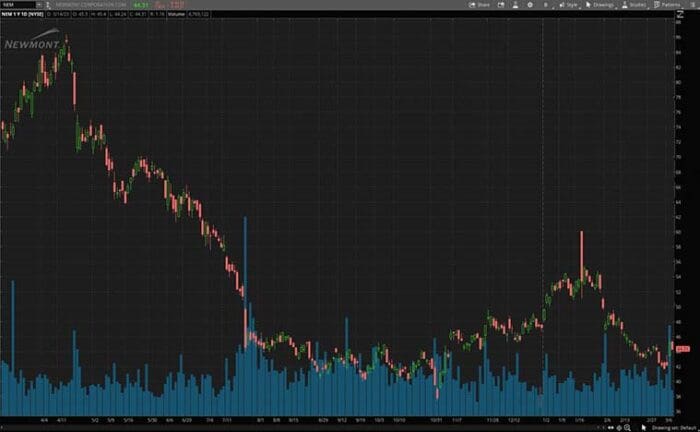Click the NEWMONT CORPORATION COM description text
Viewport: 700px width, 432px height.
click(91, 5)
